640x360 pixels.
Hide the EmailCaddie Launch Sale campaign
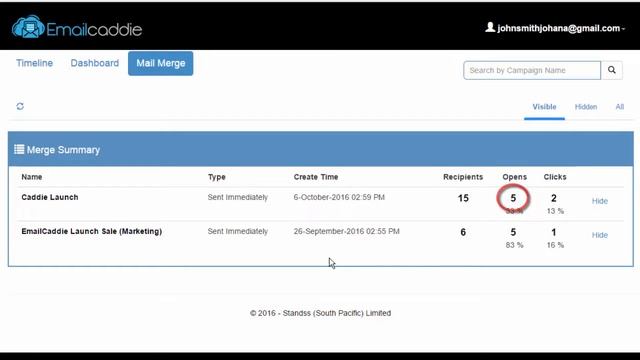coord(600,235)
